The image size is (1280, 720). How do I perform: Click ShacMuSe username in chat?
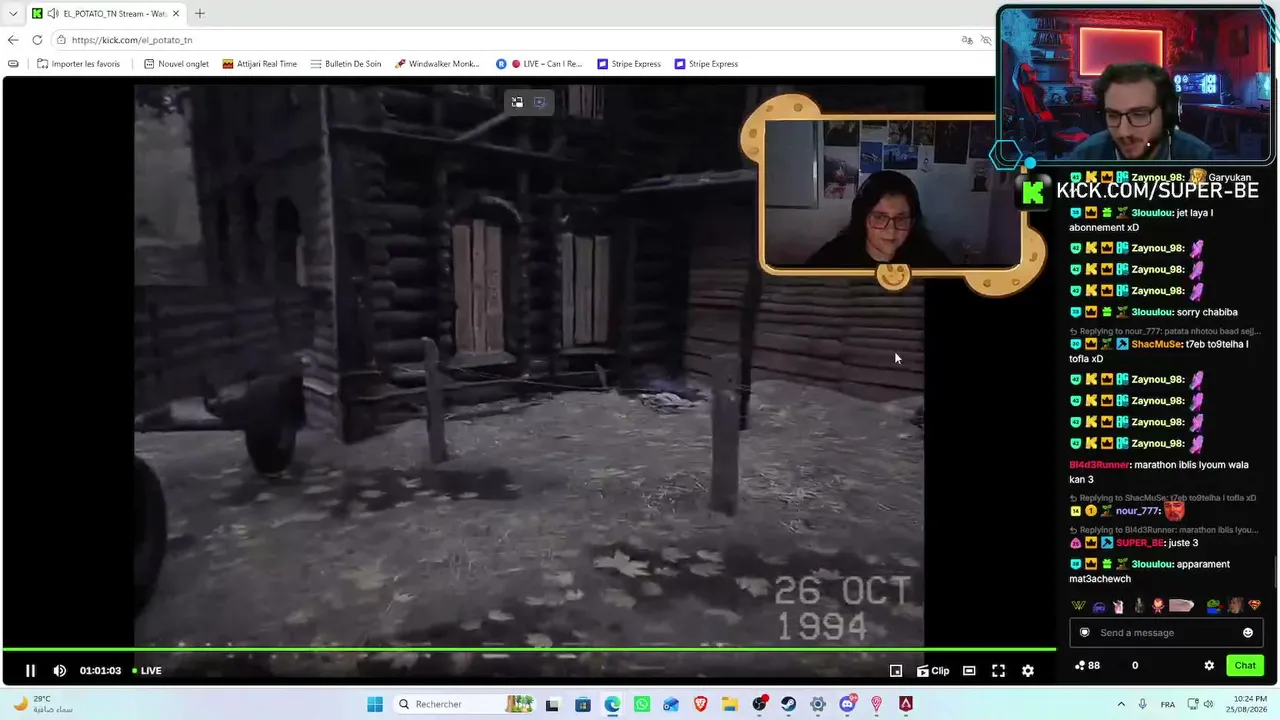pos(1156,344)
